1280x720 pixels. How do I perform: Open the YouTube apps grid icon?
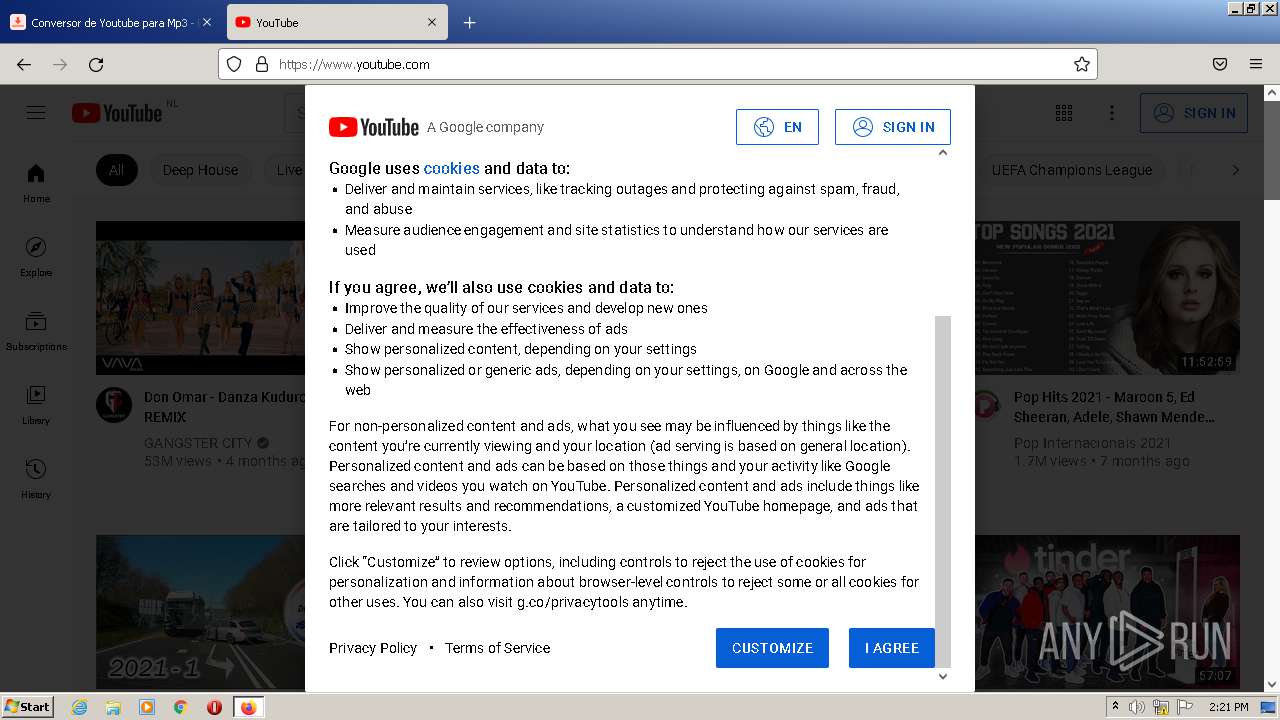click(x=1064, y=113)
